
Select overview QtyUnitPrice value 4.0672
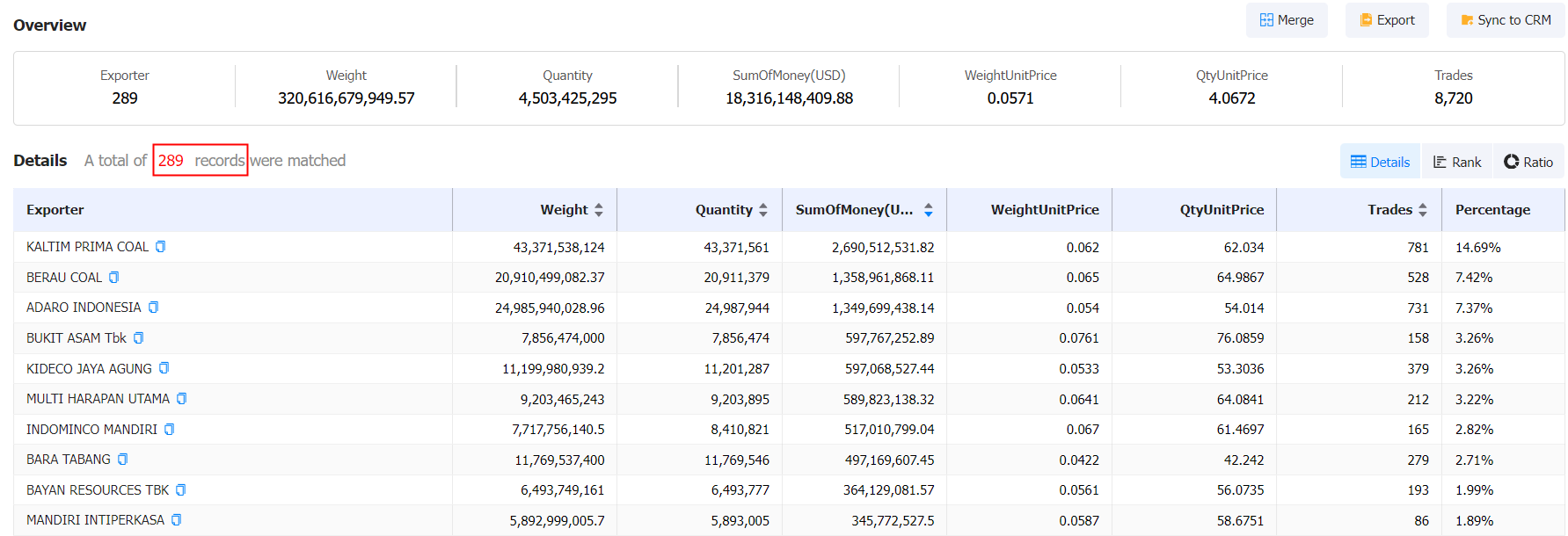point(1232,98)
